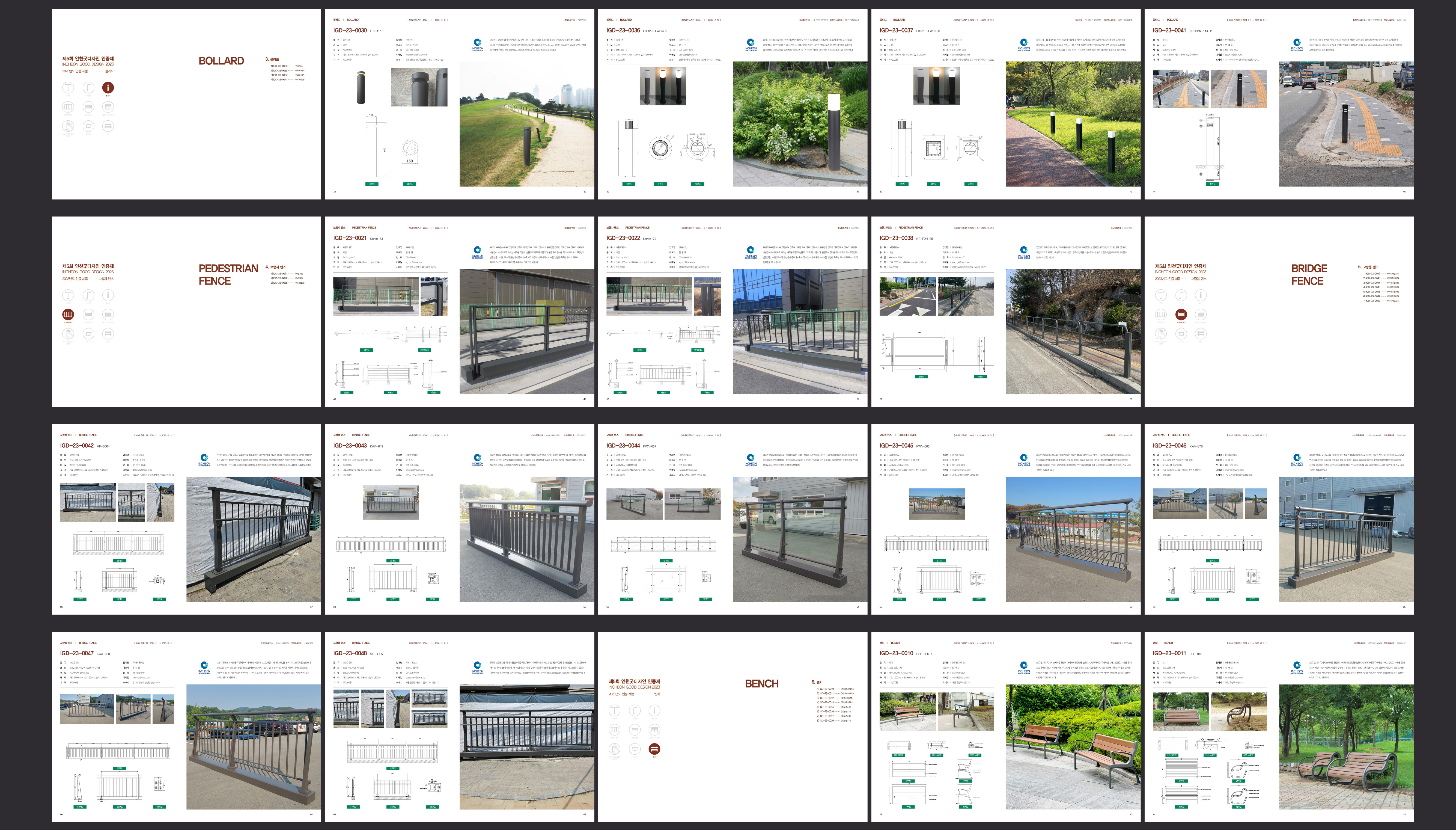Click product code heading IGD-23-0011
The image size is (1456, 830).
point(1169,653)
